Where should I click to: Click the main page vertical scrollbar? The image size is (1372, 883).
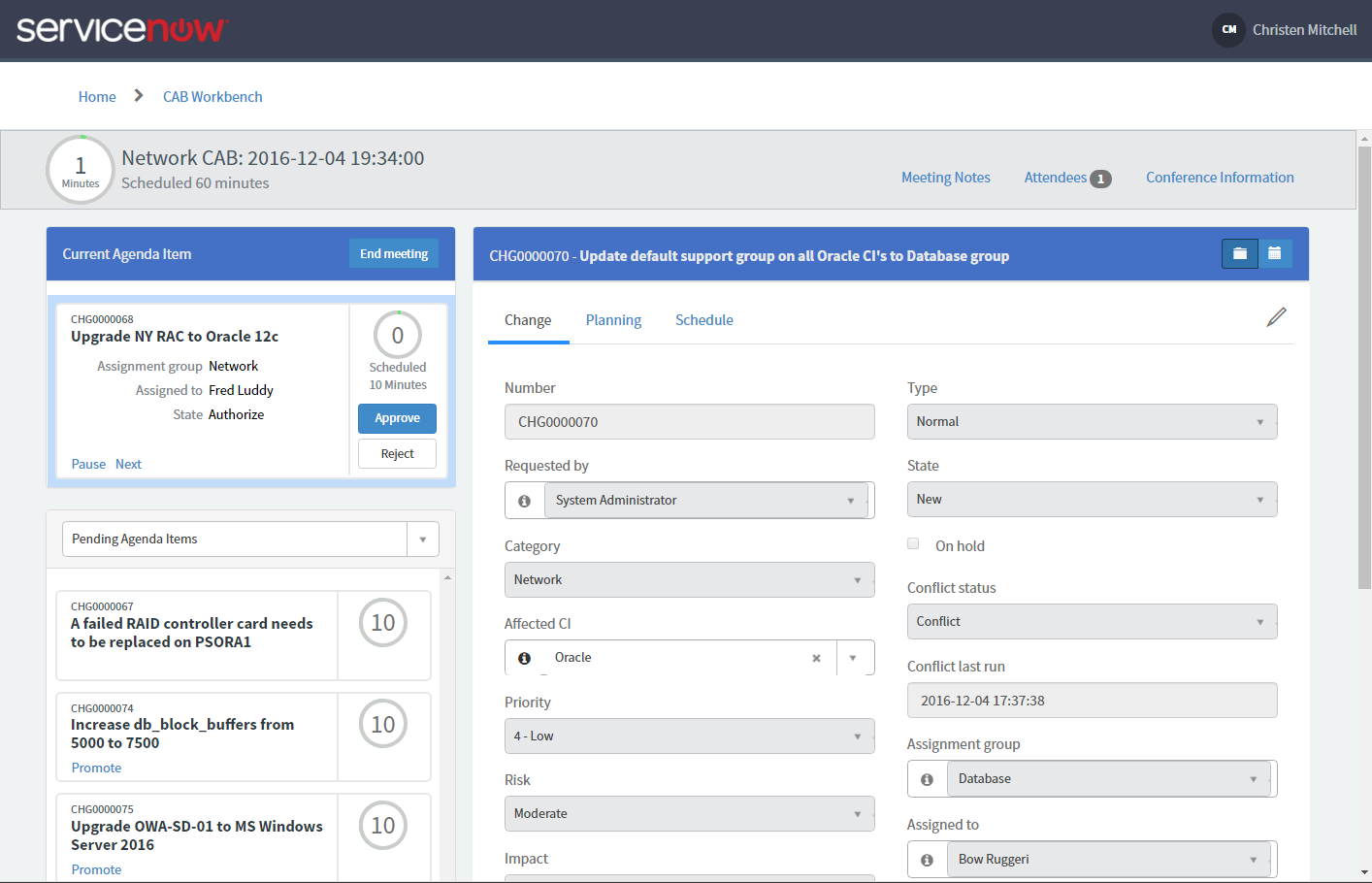1364,369
